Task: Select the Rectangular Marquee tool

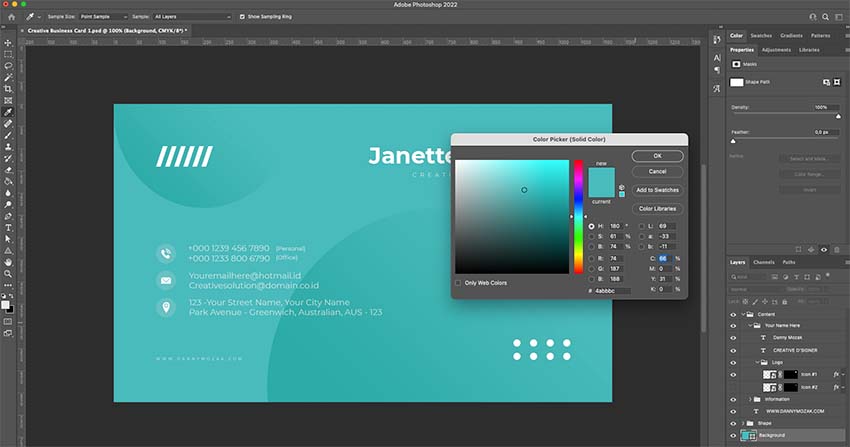Action: tap(8, 54)
